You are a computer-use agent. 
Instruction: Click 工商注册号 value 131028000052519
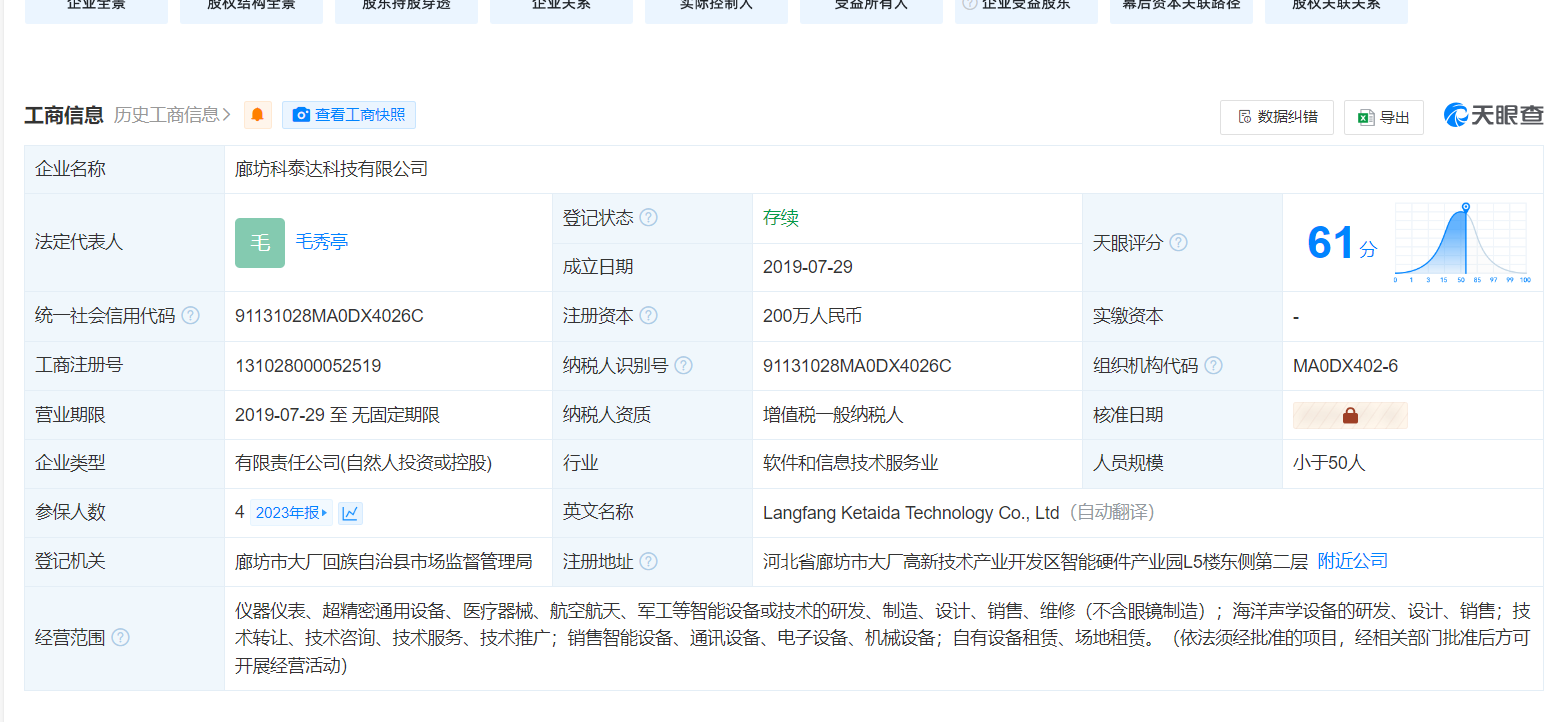pyautogui.click(x=308, y=365)
